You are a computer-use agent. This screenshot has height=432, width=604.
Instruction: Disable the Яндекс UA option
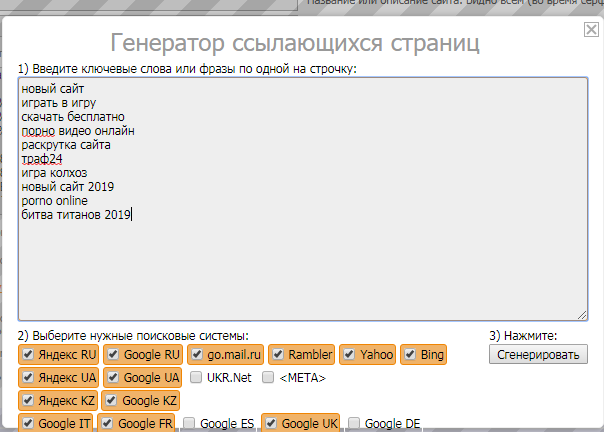28,378
